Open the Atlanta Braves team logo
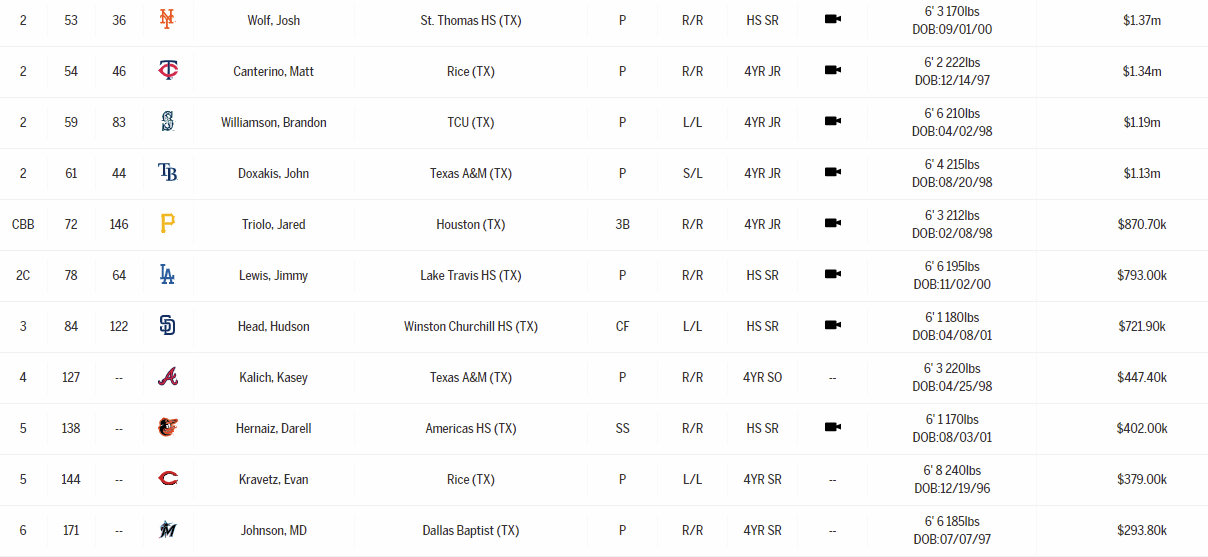The height and width of the screenshot is (557, 1208). click(x=167, y=377)
